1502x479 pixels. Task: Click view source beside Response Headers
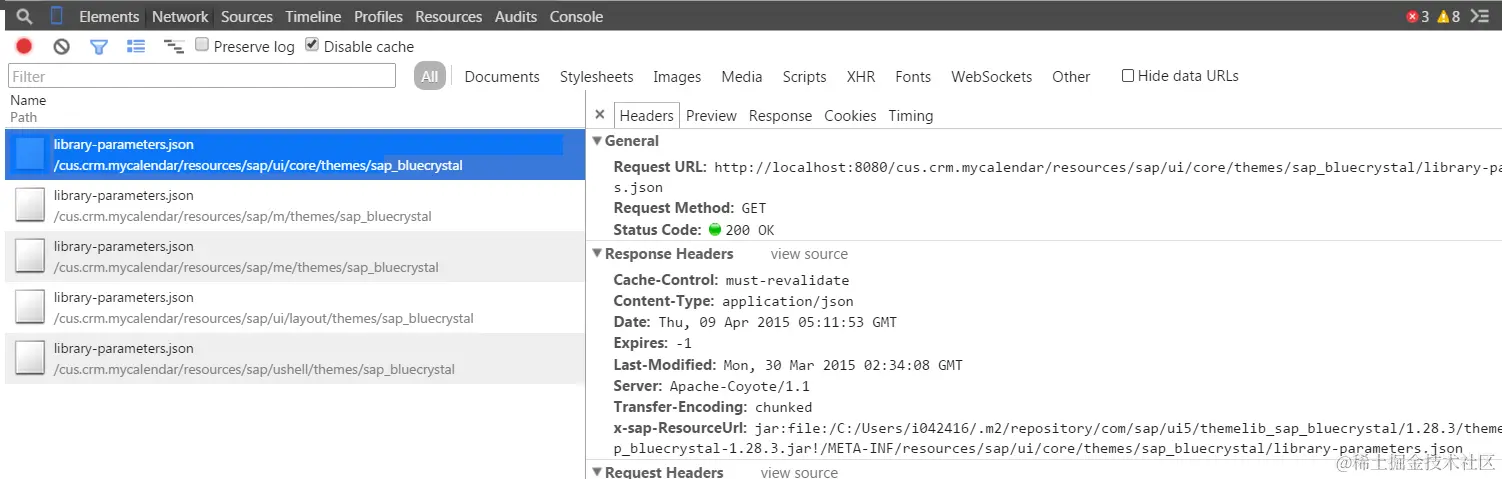pyautogui.click(x=808, y=254)
